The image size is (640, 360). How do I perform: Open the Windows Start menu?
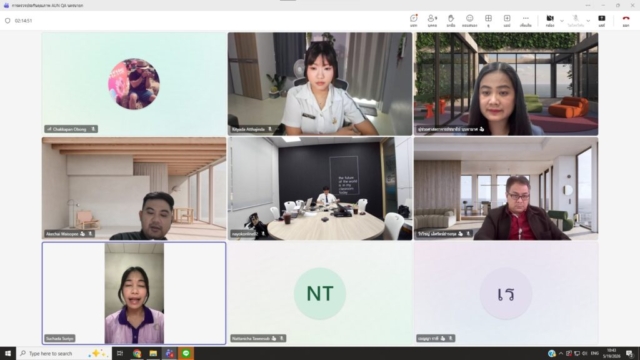coord(8,353)
